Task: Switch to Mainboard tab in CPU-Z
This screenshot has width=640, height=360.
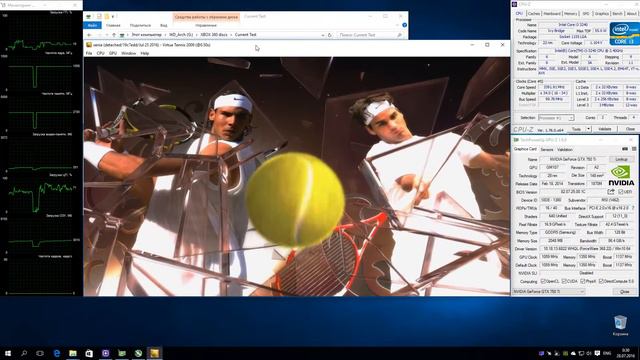Action: tap(552, 13)
